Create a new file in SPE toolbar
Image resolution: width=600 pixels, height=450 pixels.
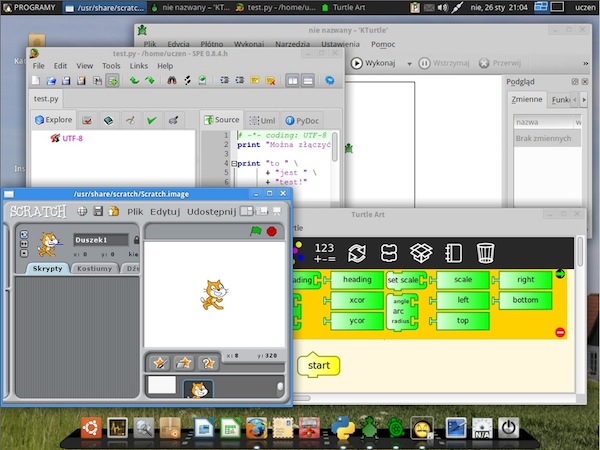tap(36, 80)
